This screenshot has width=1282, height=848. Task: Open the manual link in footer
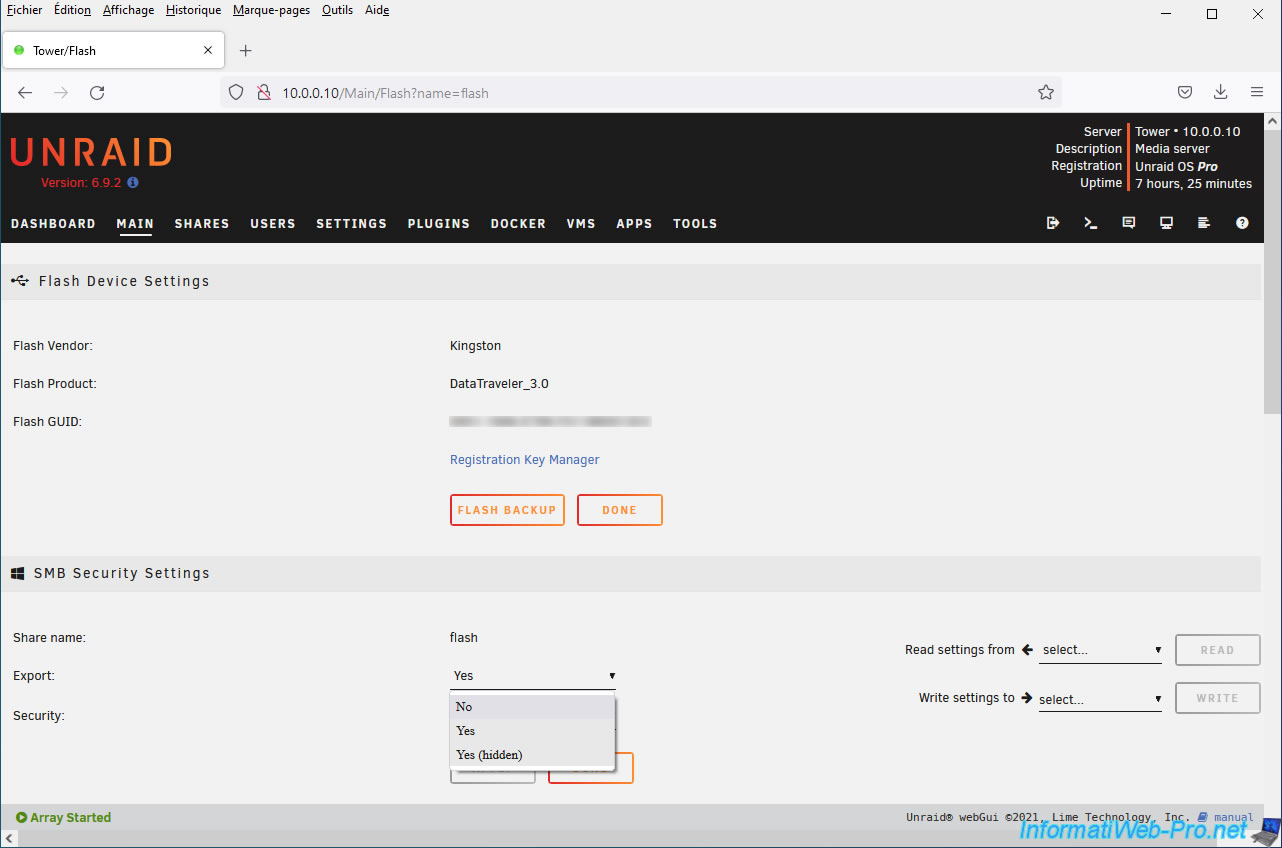coord(1232,818)
